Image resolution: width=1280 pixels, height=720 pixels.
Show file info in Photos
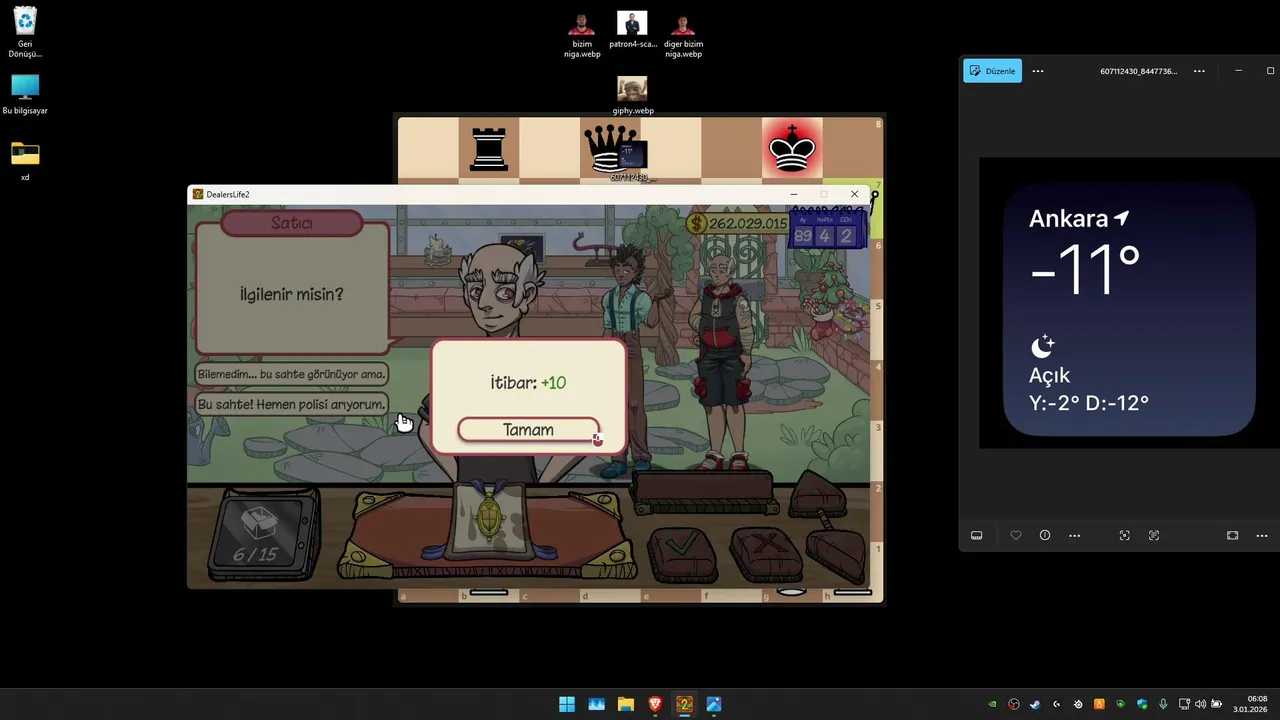click(1045, 536)
